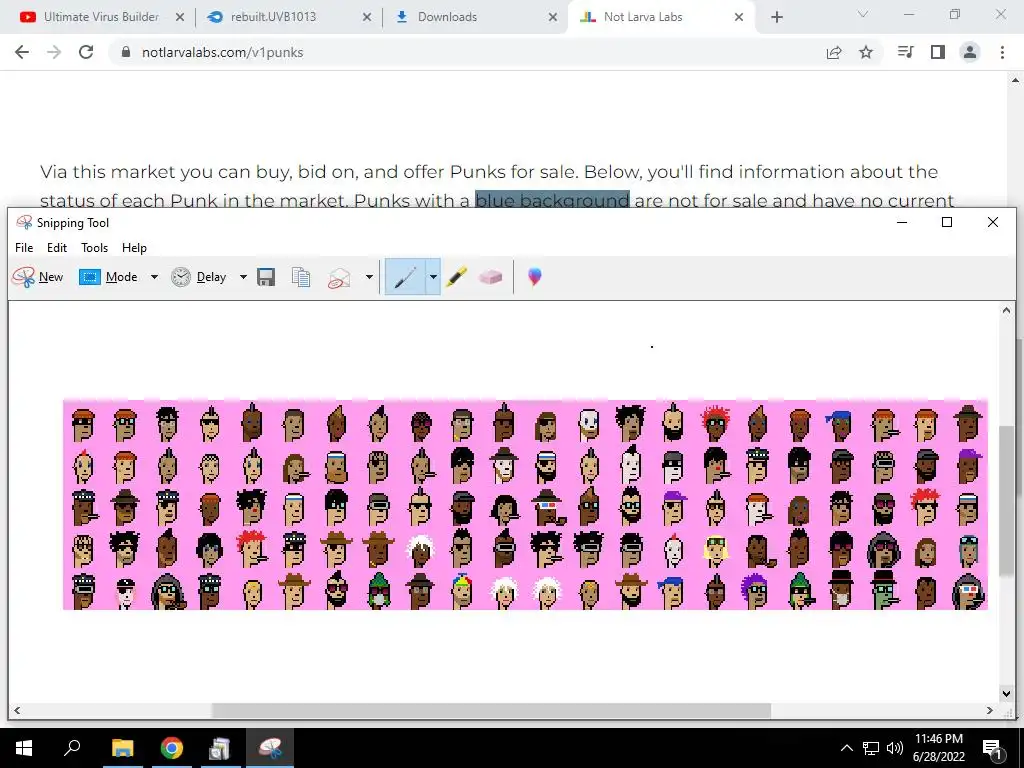Open taskbar search magnifier

pos(72,748)
